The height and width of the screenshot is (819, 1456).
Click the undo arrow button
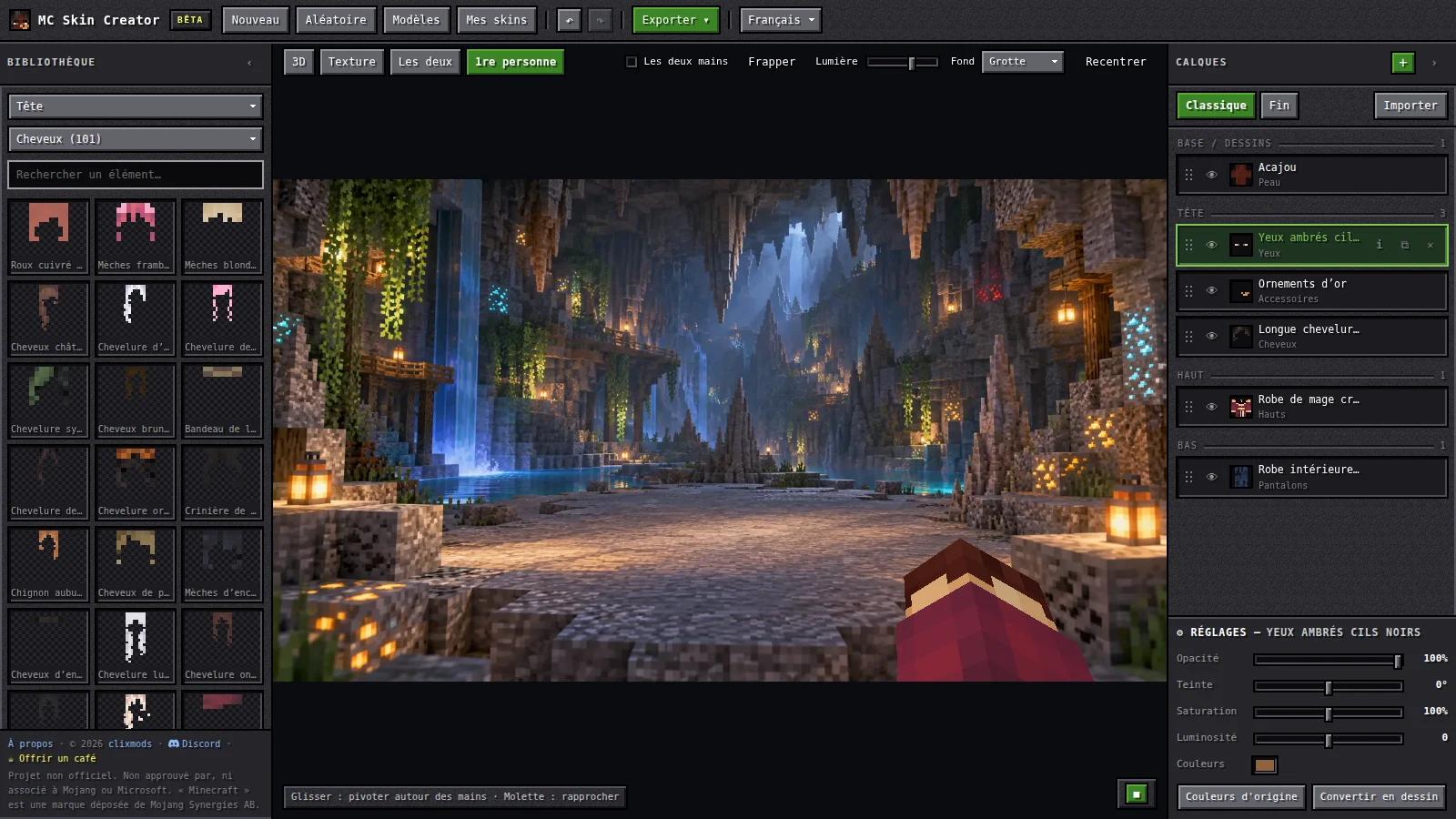tap(569, 20)
